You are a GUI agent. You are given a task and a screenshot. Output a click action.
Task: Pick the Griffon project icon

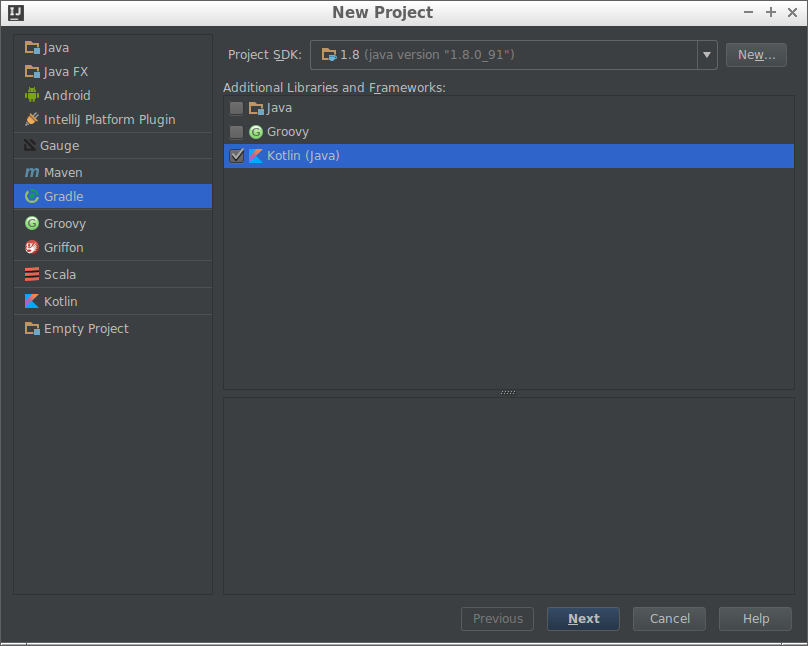coord(32,248)
